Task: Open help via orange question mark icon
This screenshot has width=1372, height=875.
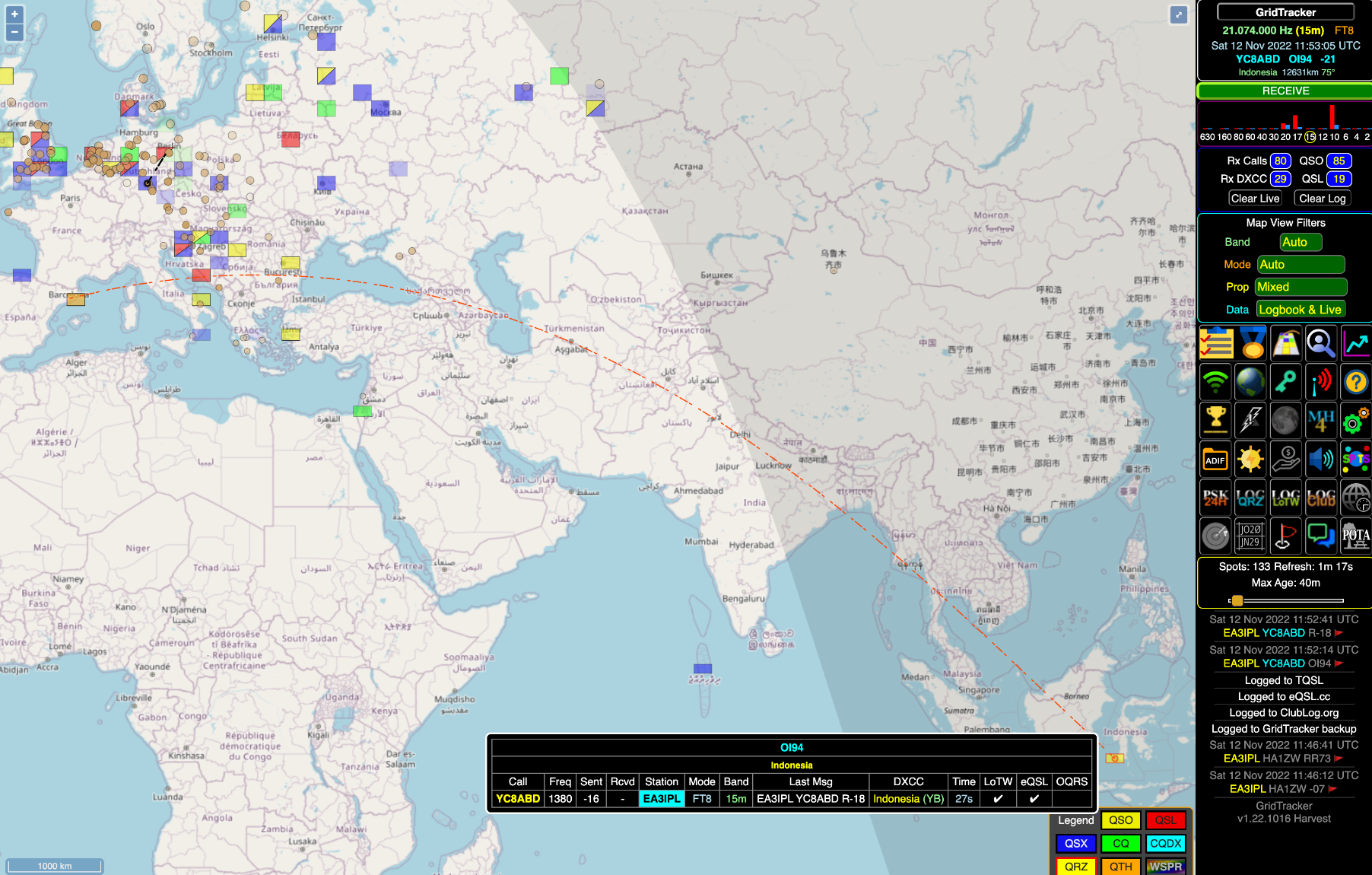Action: [1356, 381]
